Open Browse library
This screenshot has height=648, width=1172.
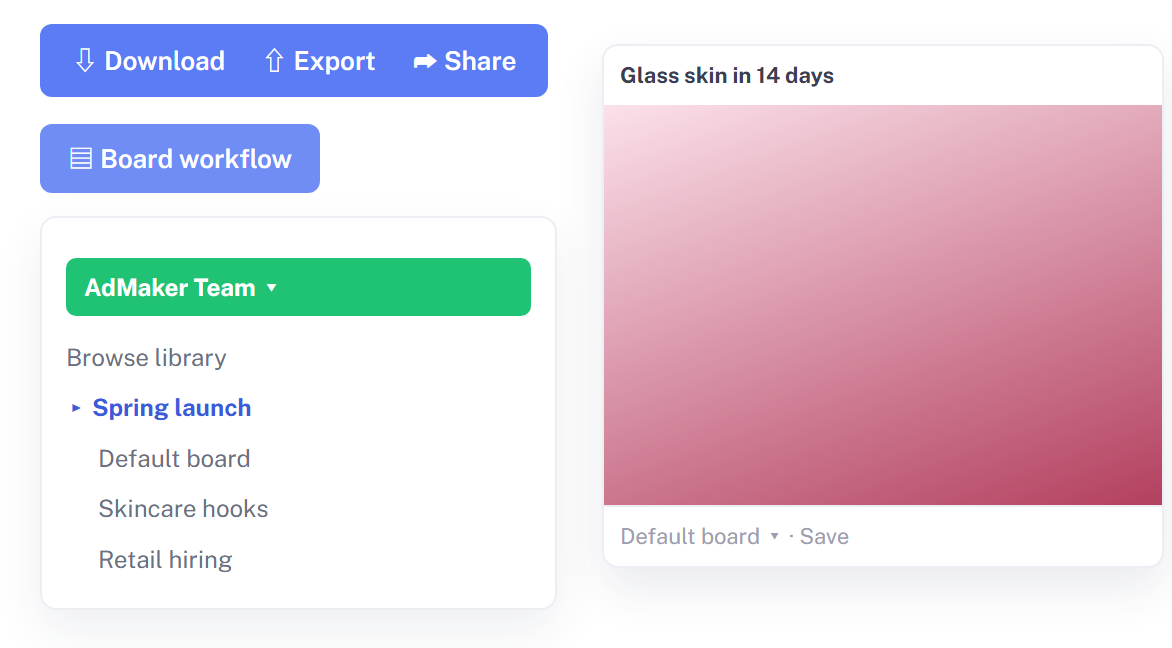(x=146, y=358)
